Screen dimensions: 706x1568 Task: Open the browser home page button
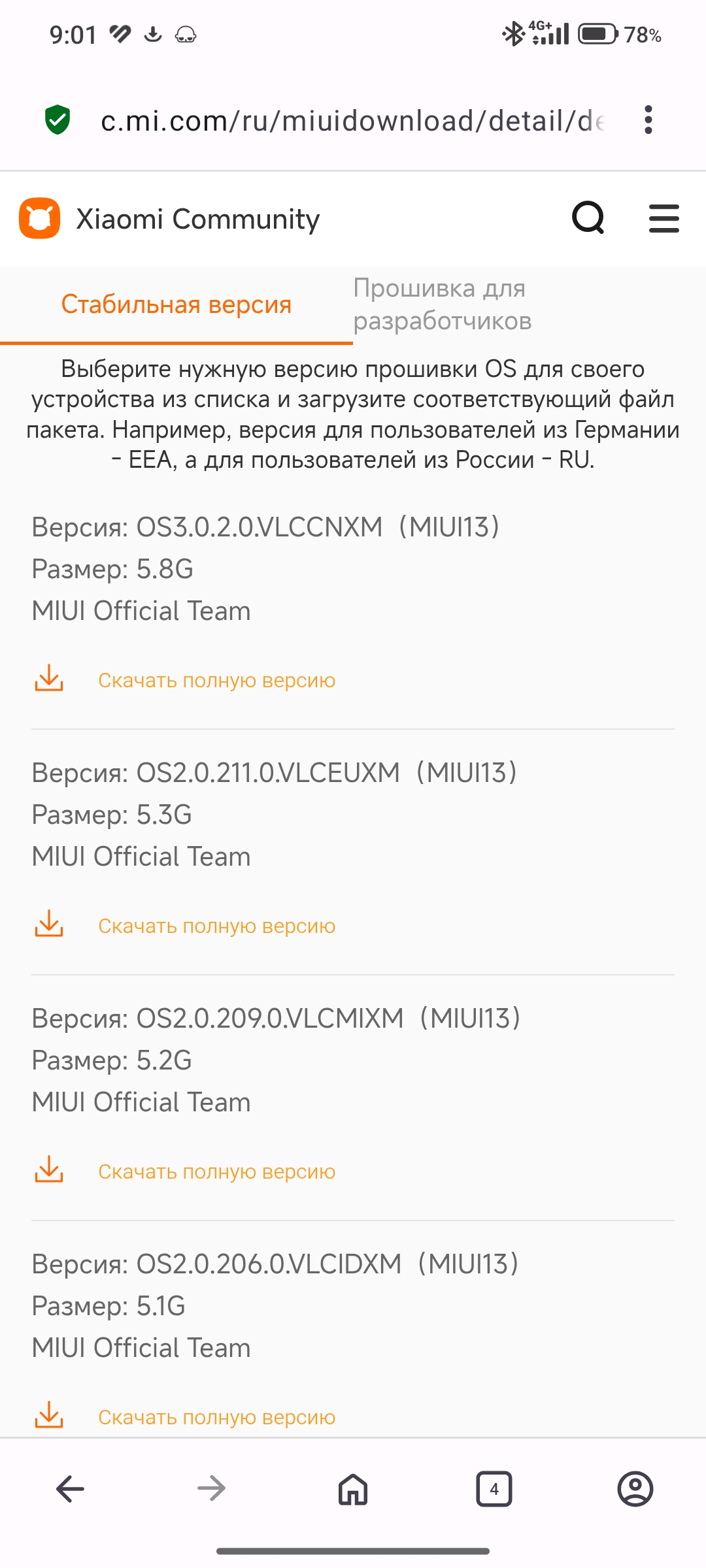[x=353, y=1489]
